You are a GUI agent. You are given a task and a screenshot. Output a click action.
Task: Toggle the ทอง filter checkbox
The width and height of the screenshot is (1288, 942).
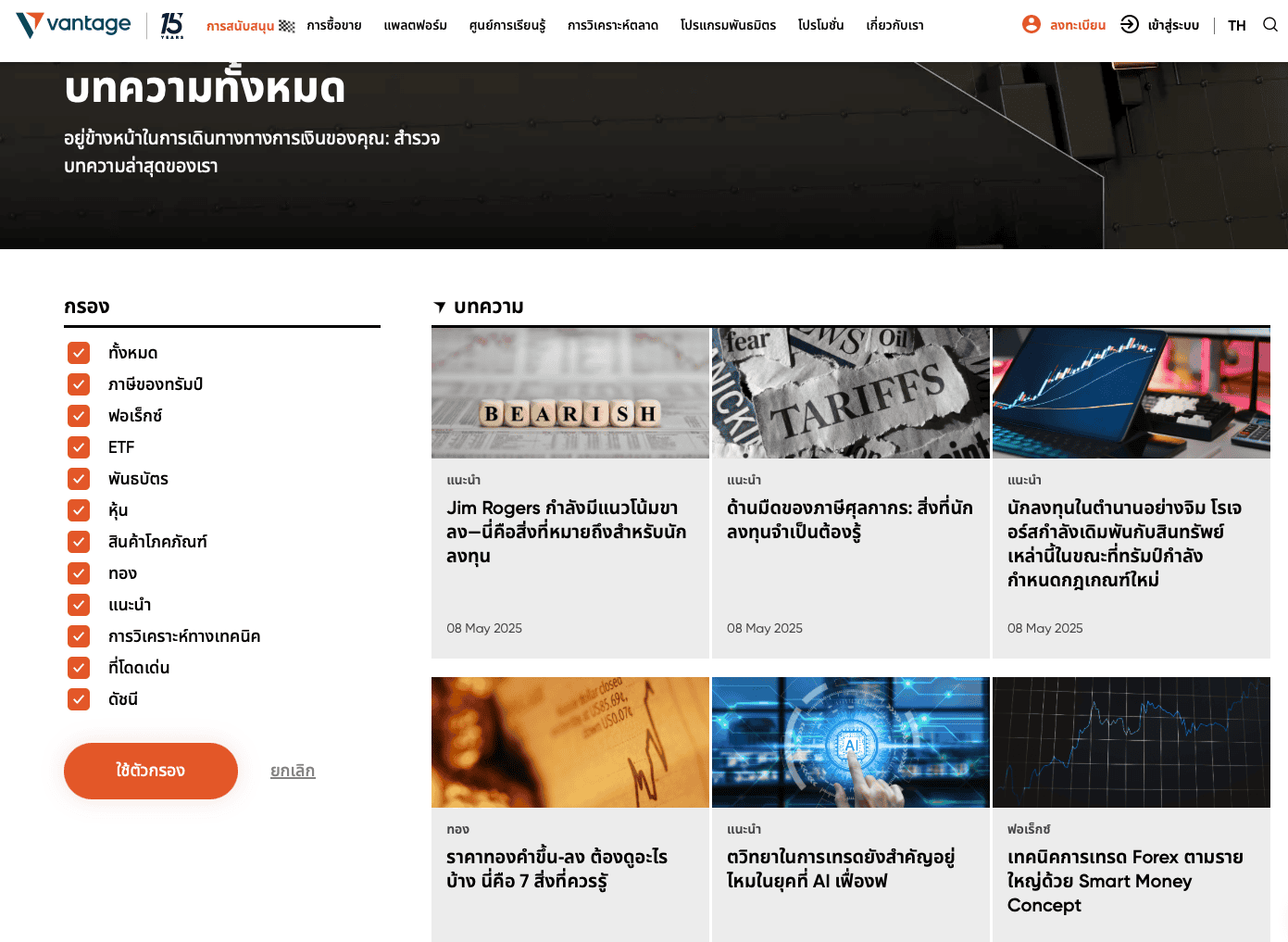point(79,573)
